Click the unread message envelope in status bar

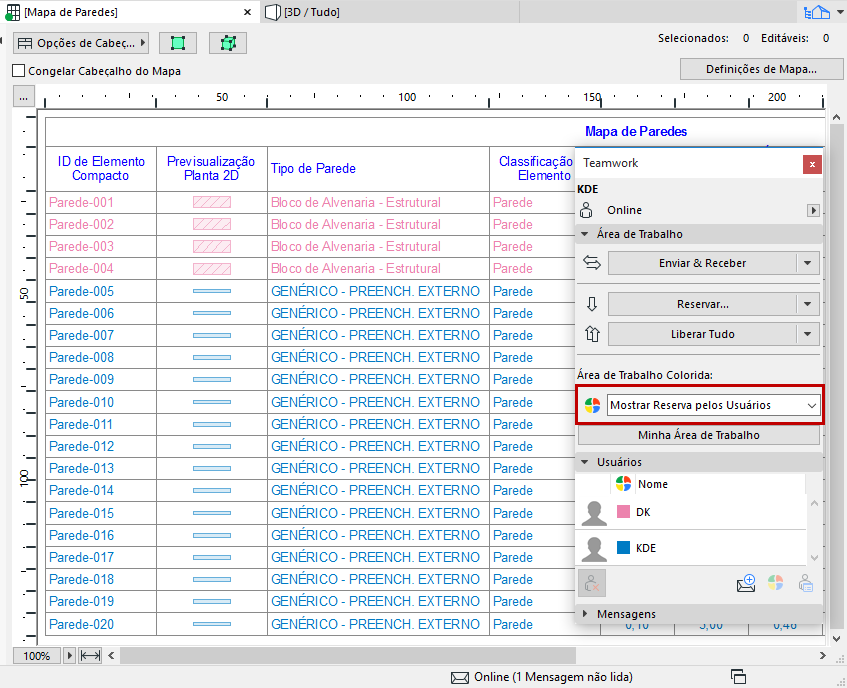(x=460, y=677)
